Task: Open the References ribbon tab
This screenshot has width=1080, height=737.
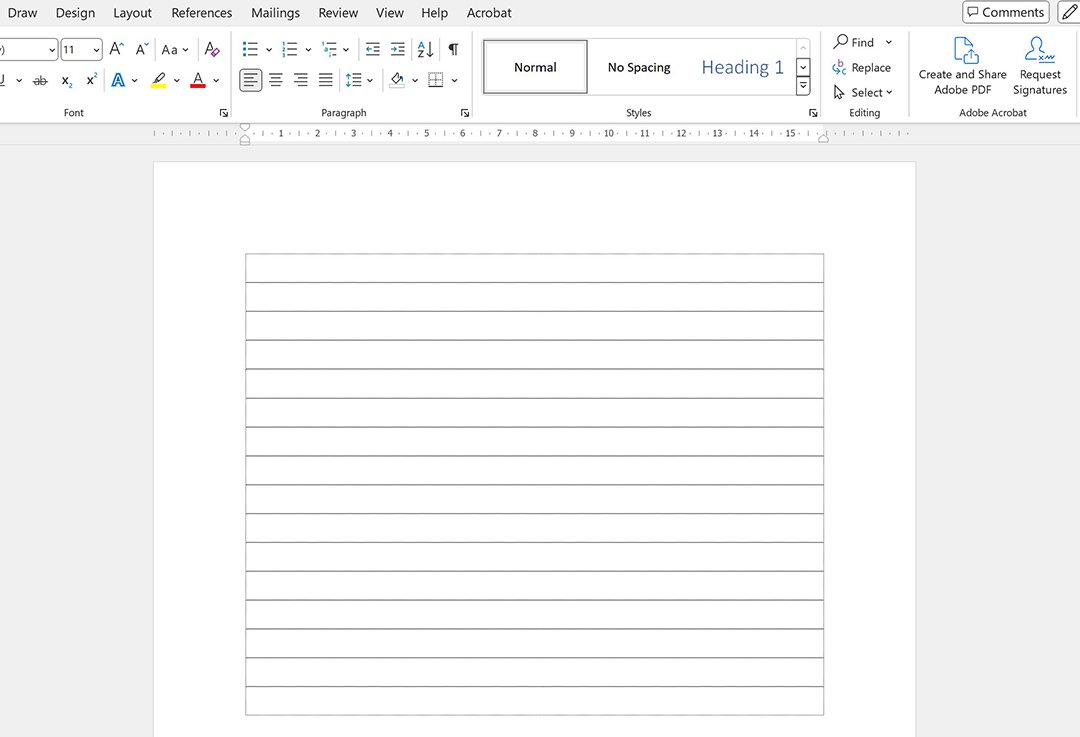Action: [x=201, y=13]
